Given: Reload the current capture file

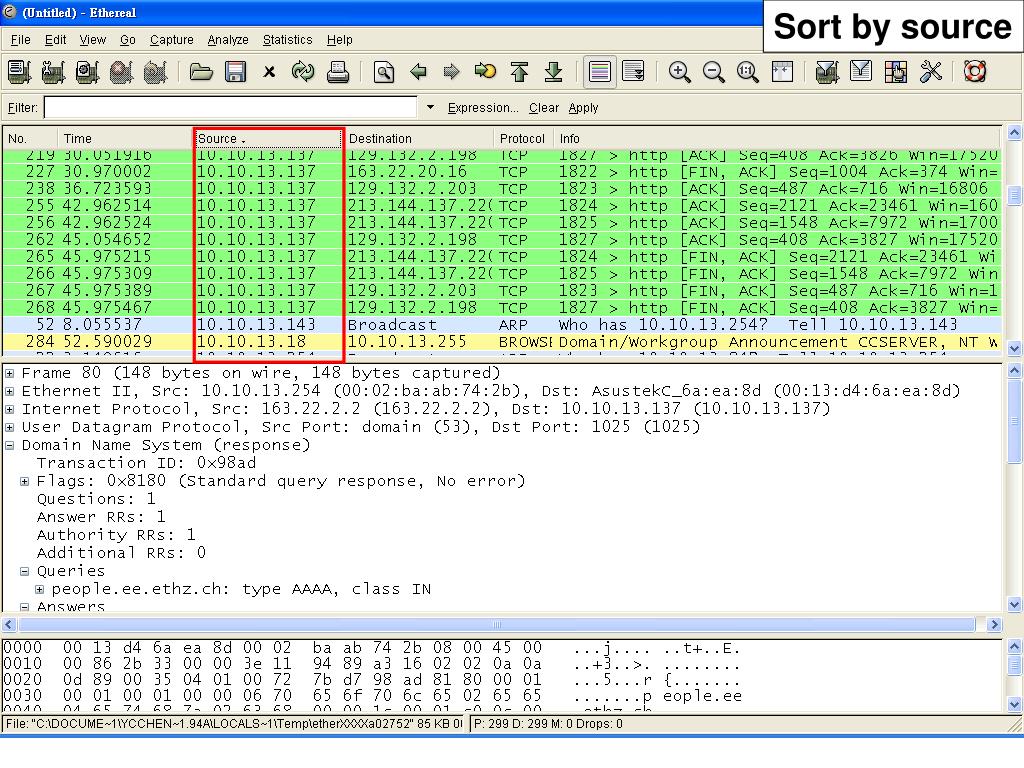Looking at the screenshot, I should click(303, 72).
